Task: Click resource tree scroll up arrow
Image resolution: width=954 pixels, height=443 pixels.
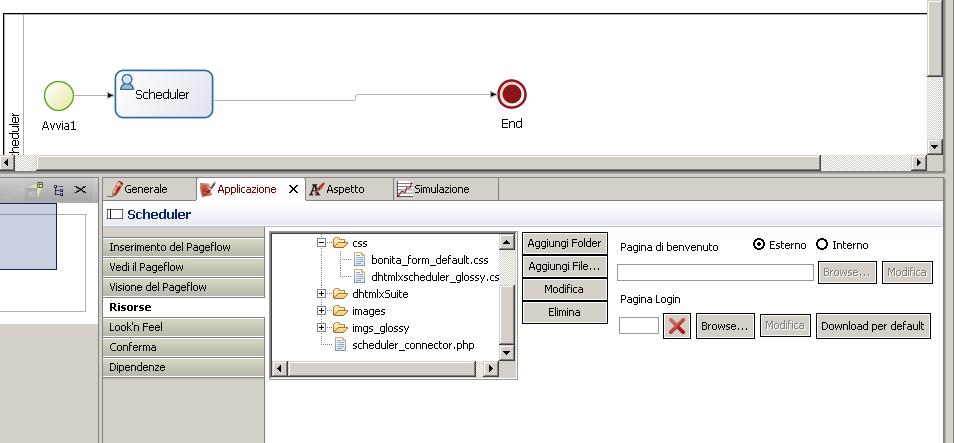Action: tap(507, 242)
